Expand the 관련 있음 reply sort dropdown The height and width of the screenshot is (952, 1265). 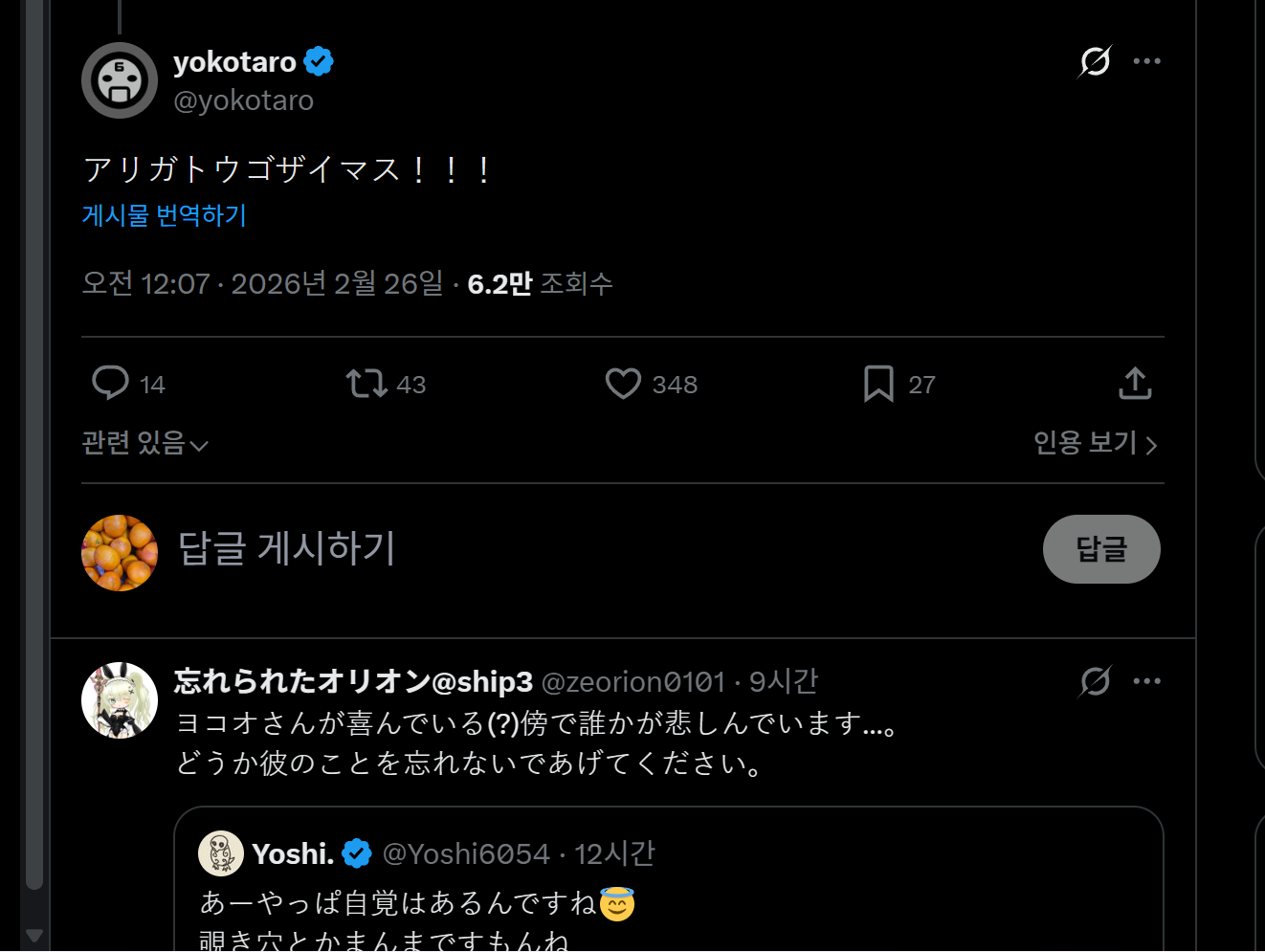click(144, 443)
